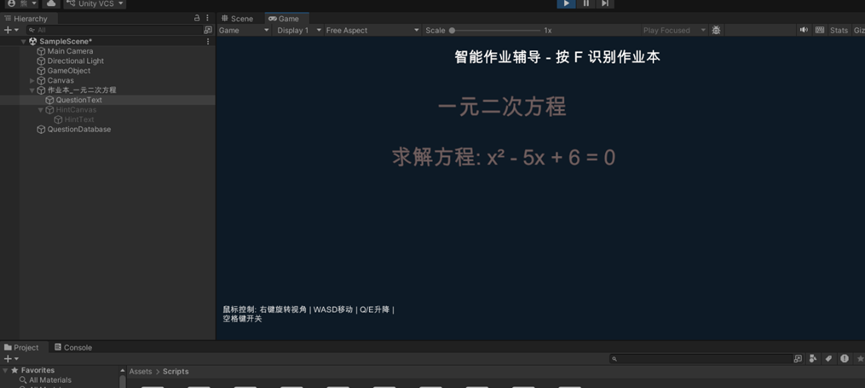865x388 pixels.
Task: Click the Search by Label tag icon
Action: [829, 359]
